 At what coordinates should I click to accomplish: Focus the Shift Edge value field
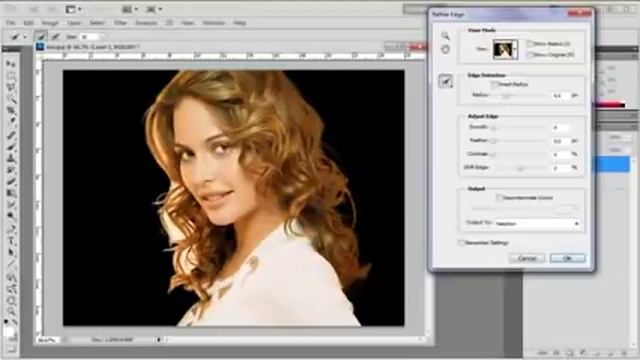point(561,168)
